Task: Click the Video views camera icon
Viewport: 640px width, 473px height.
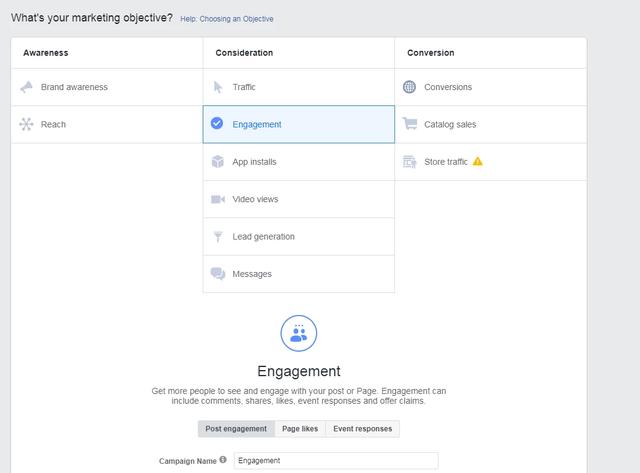Action: [x=217, y=199]
